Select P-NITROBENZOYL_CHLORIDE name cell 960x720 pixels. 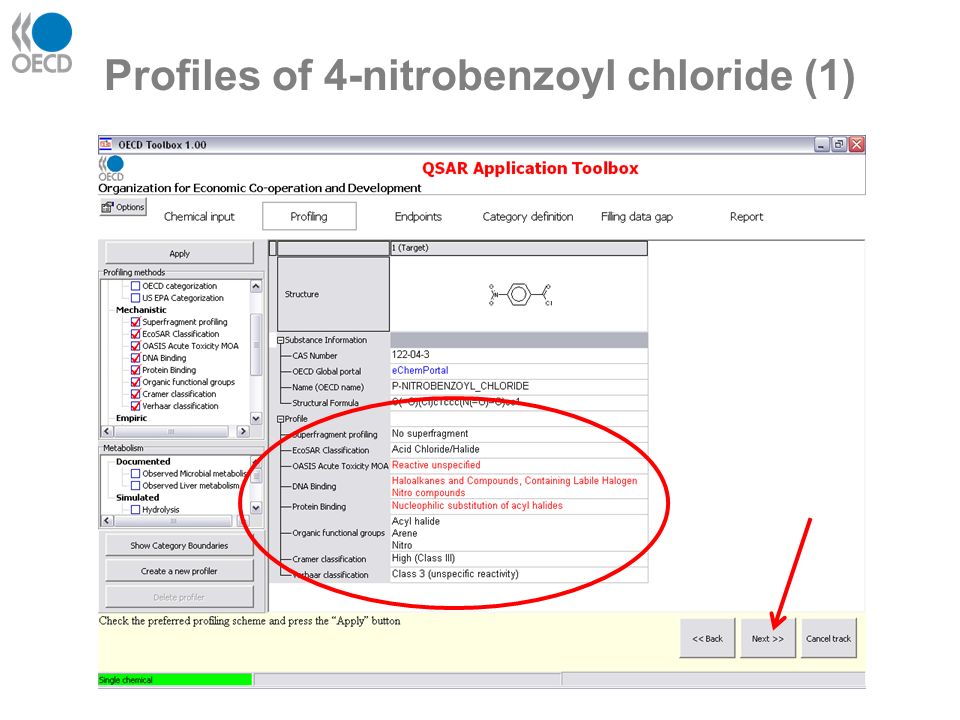pos(519,386)
